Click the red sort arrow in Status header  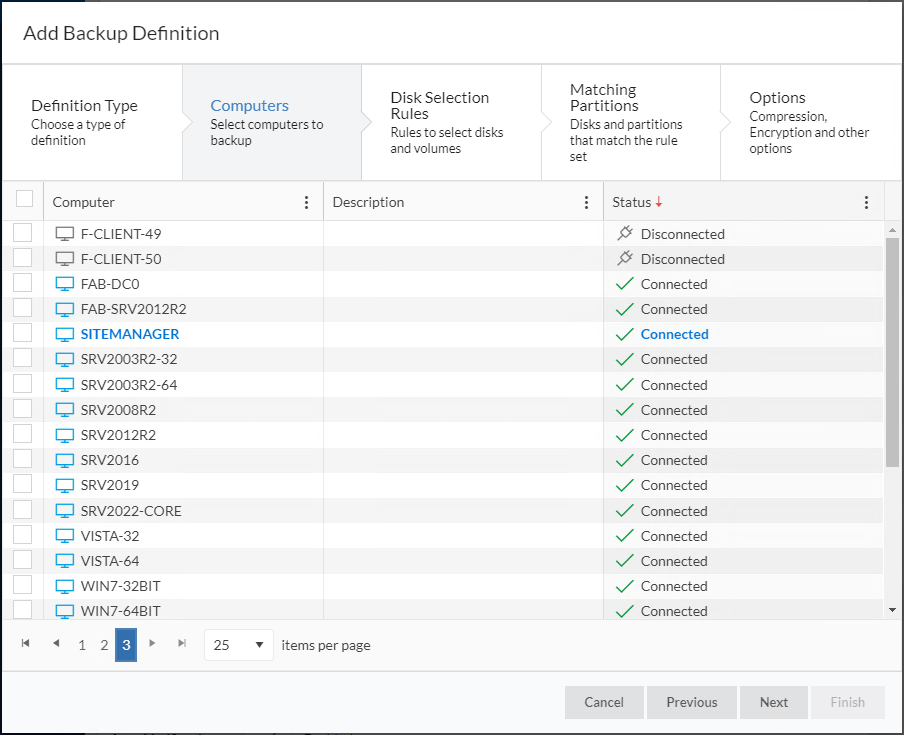coord(659,202)
